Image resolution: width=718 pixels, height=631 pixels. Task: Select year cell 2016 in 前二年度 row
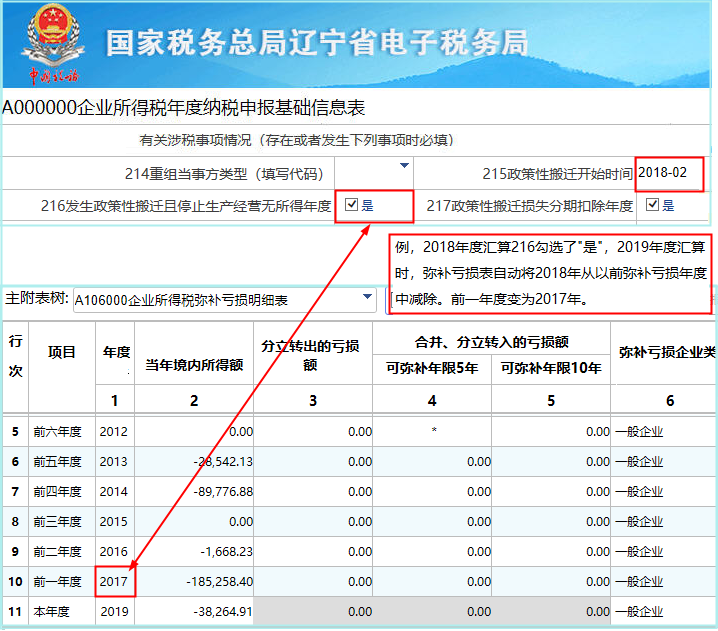tap(114, 551)
